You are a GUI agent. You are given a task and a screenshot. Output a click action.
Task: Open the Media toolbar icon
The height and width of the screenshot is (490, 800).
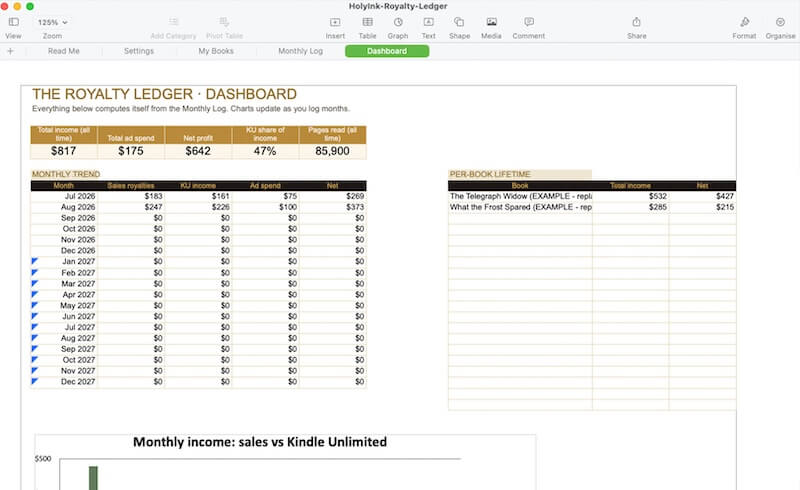tap(491, 22)
